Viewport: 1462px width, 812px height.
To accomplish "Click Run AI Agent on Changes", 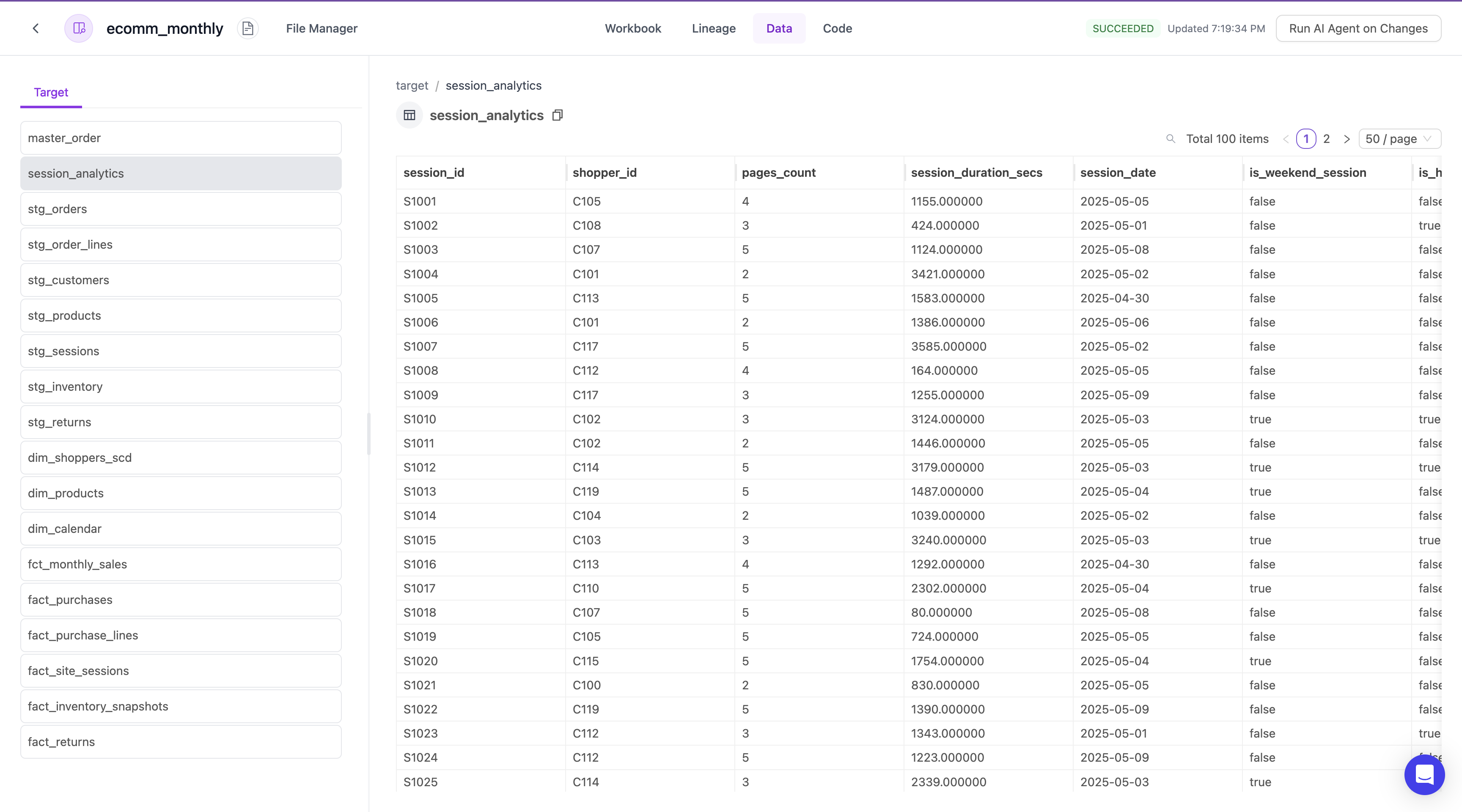I will pyautogui.click(x=1358, y=28).
